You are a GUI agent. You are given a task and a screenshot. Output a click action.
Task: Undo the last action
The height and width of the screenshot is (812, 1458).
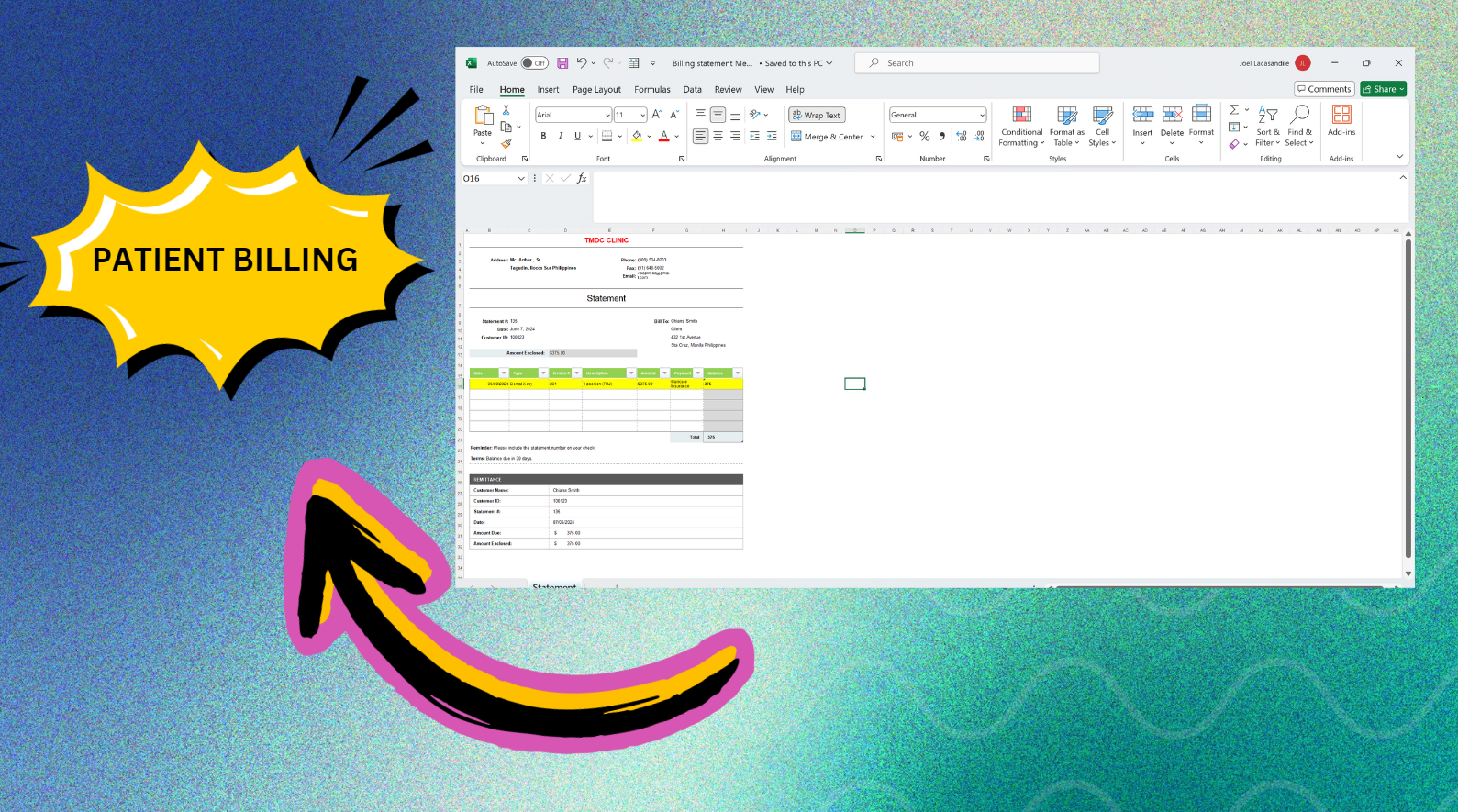582,63
